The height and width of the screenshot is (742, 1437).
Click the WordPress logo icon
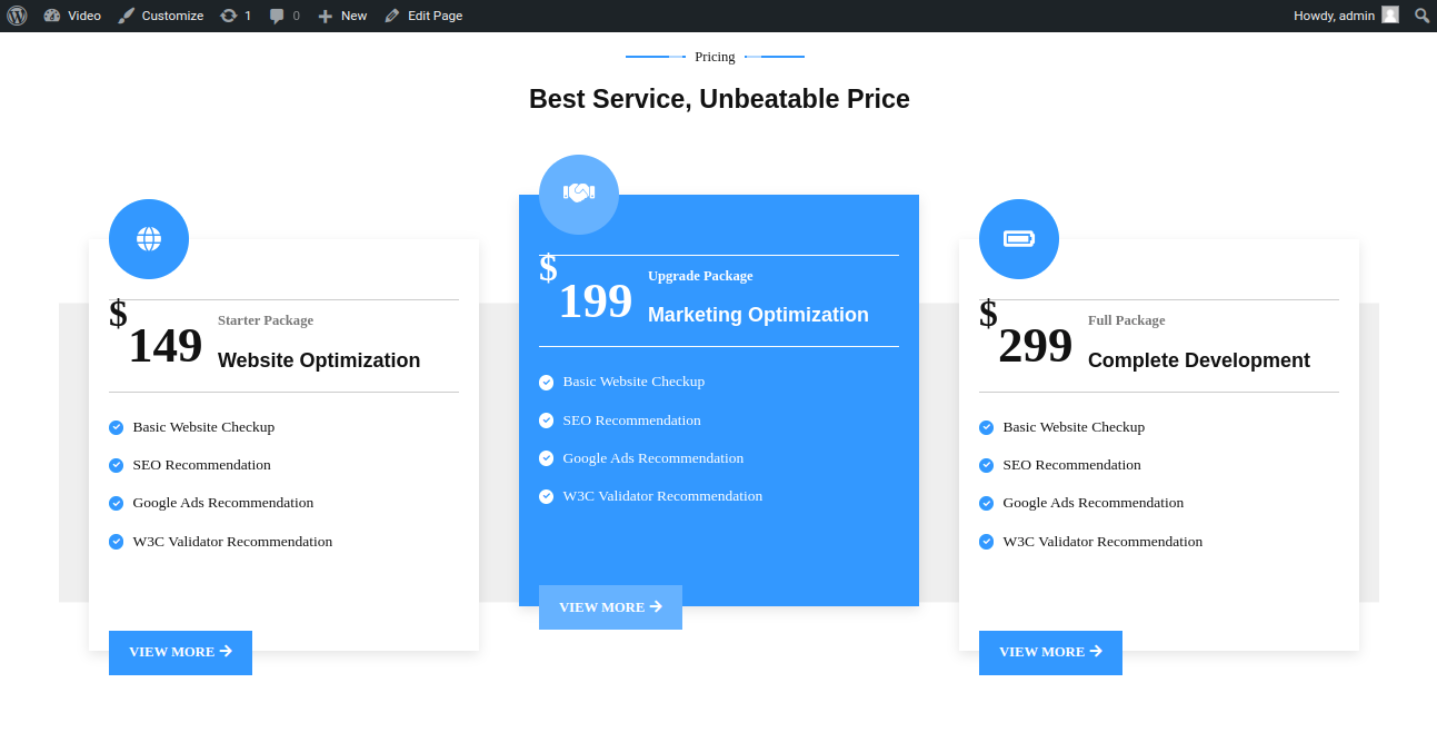coord(17,16)
